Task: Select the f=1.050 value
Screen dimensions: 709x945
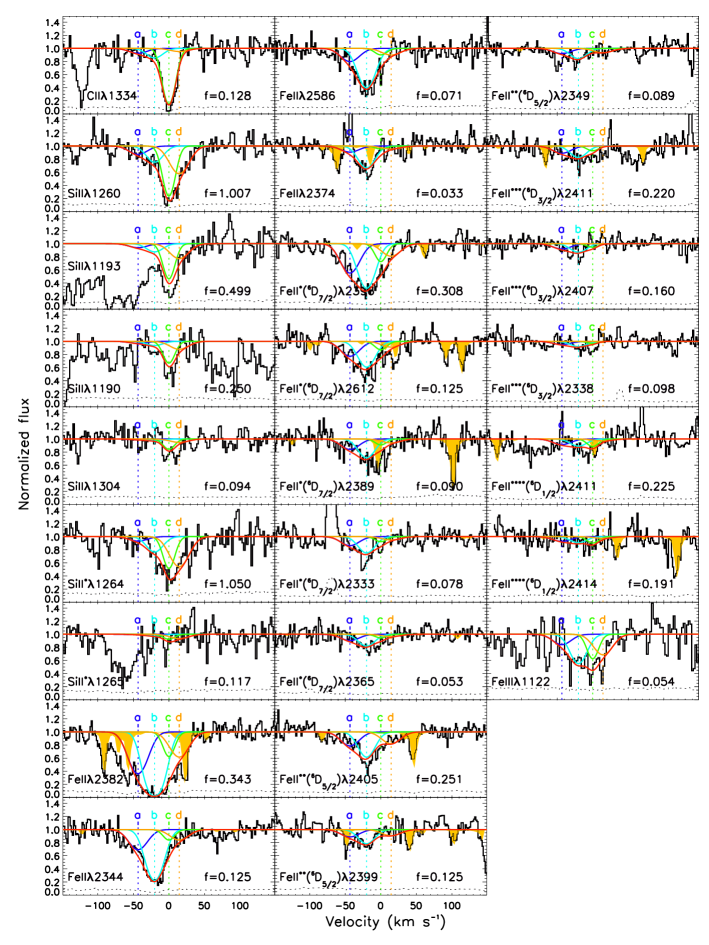Action: (x=228, y=583)
